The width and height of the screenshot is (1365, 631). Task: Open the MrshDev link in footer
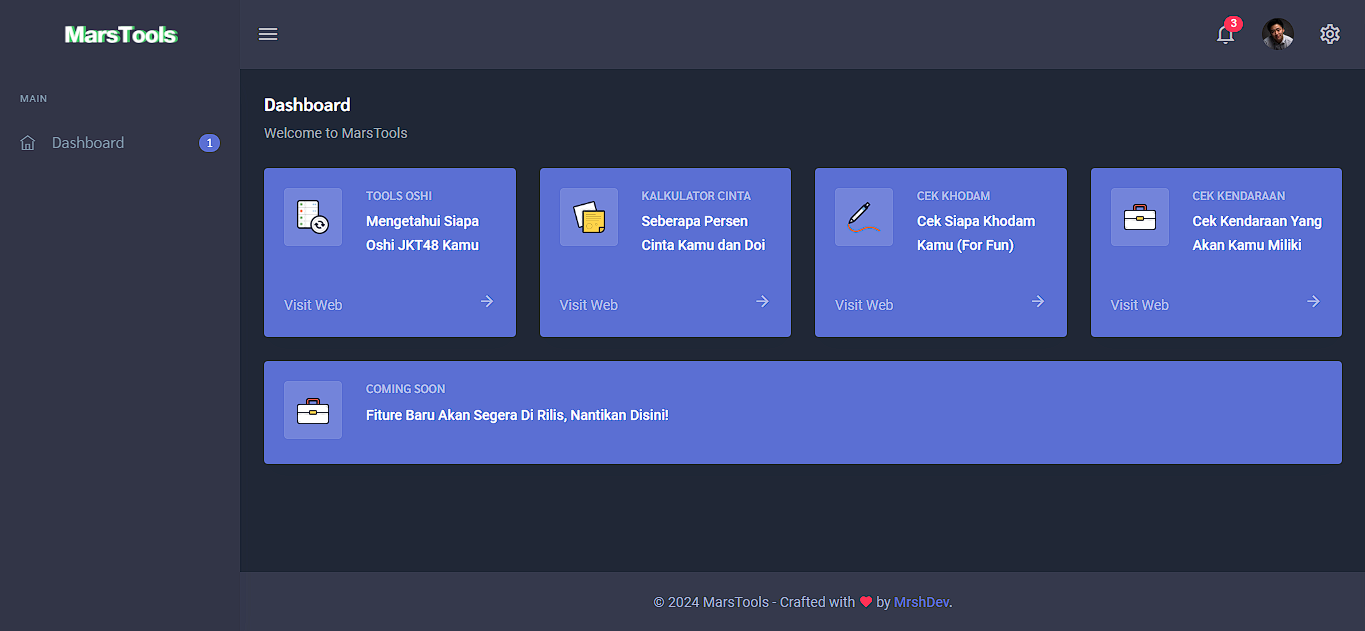coord(921,602)
